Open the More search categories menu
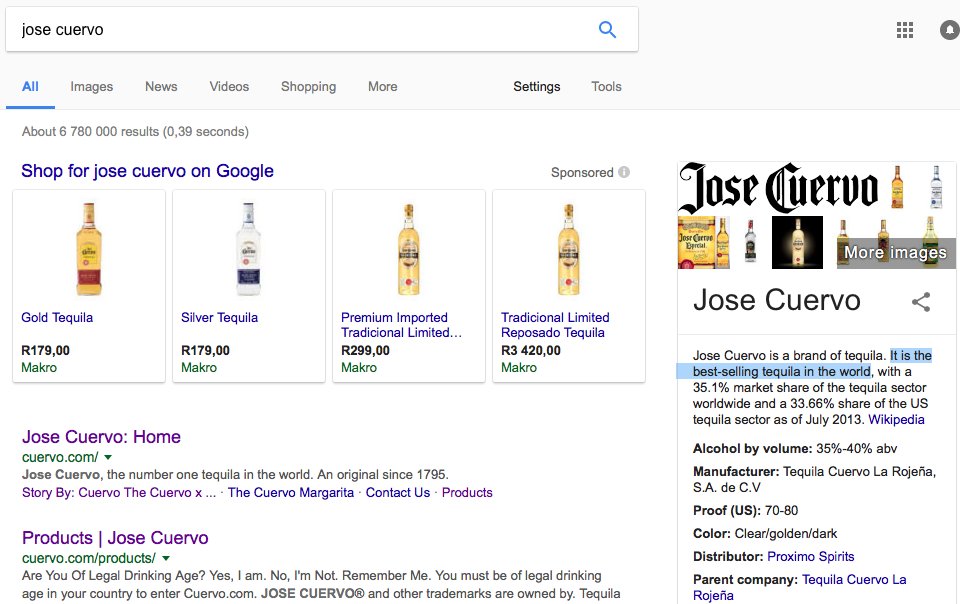This screenshot has height=604, width=960. (383, 87)
